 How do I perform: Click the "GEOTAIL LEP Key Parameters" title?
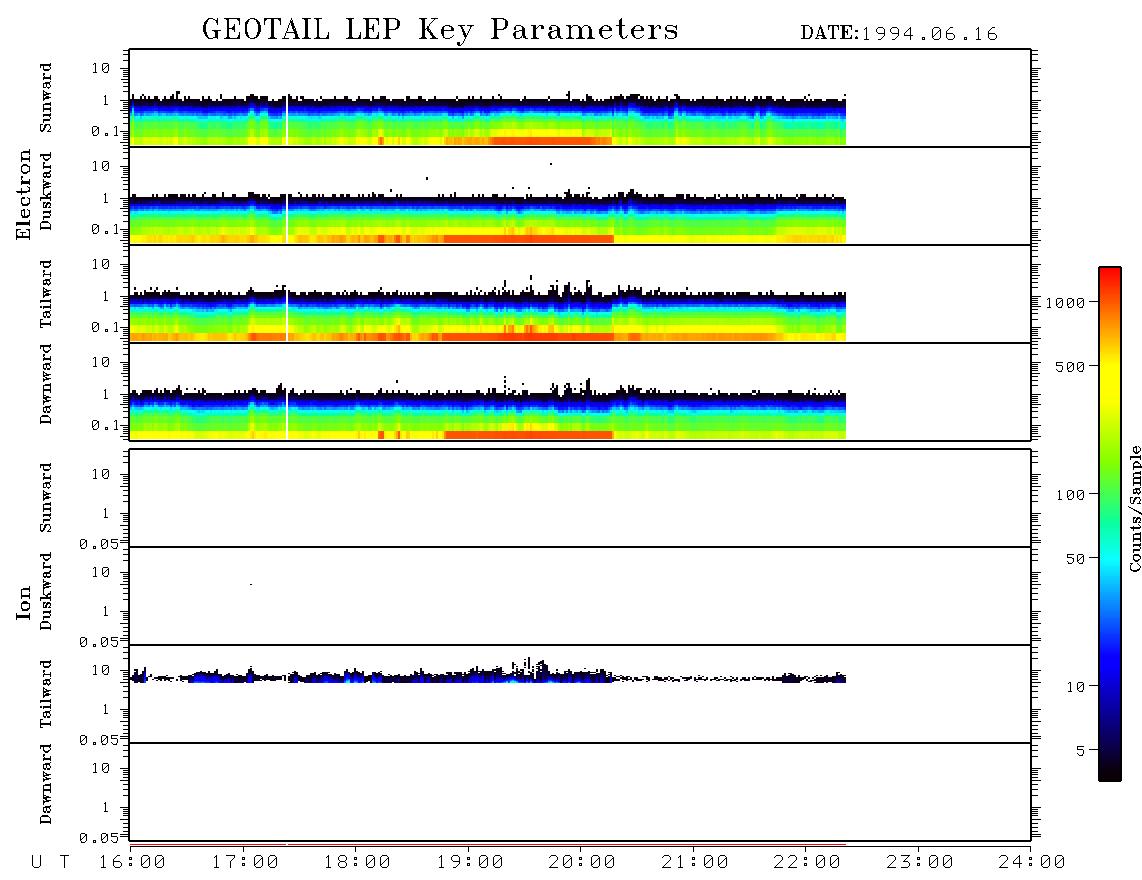[x=440, y=30]
